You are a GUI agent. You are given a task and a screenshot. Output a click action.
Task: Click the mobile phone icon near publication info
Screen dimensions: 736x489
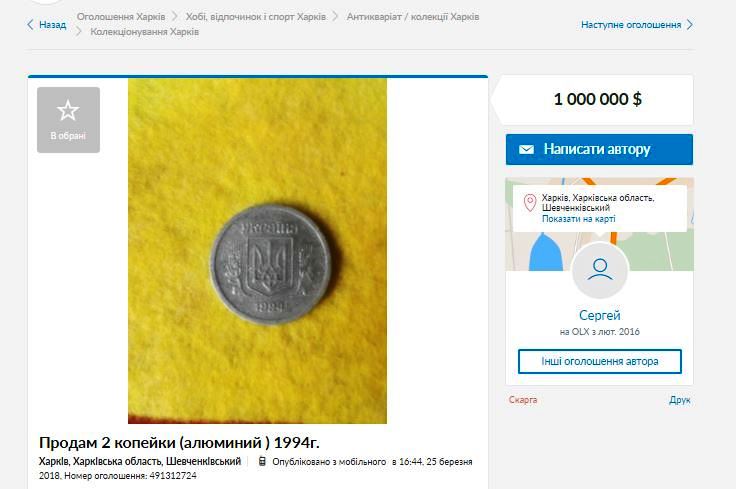tap(262, 461)
